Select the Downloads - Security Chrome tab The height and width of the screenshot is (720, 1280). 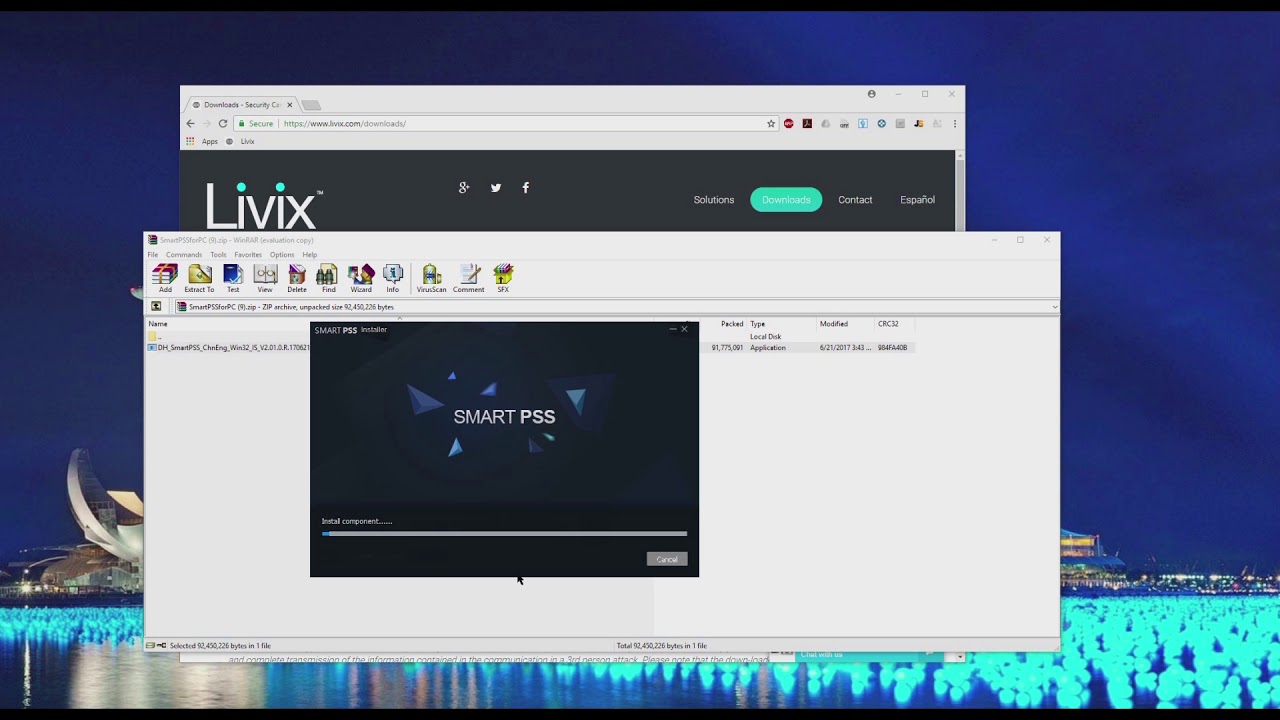tap(240, 105)
